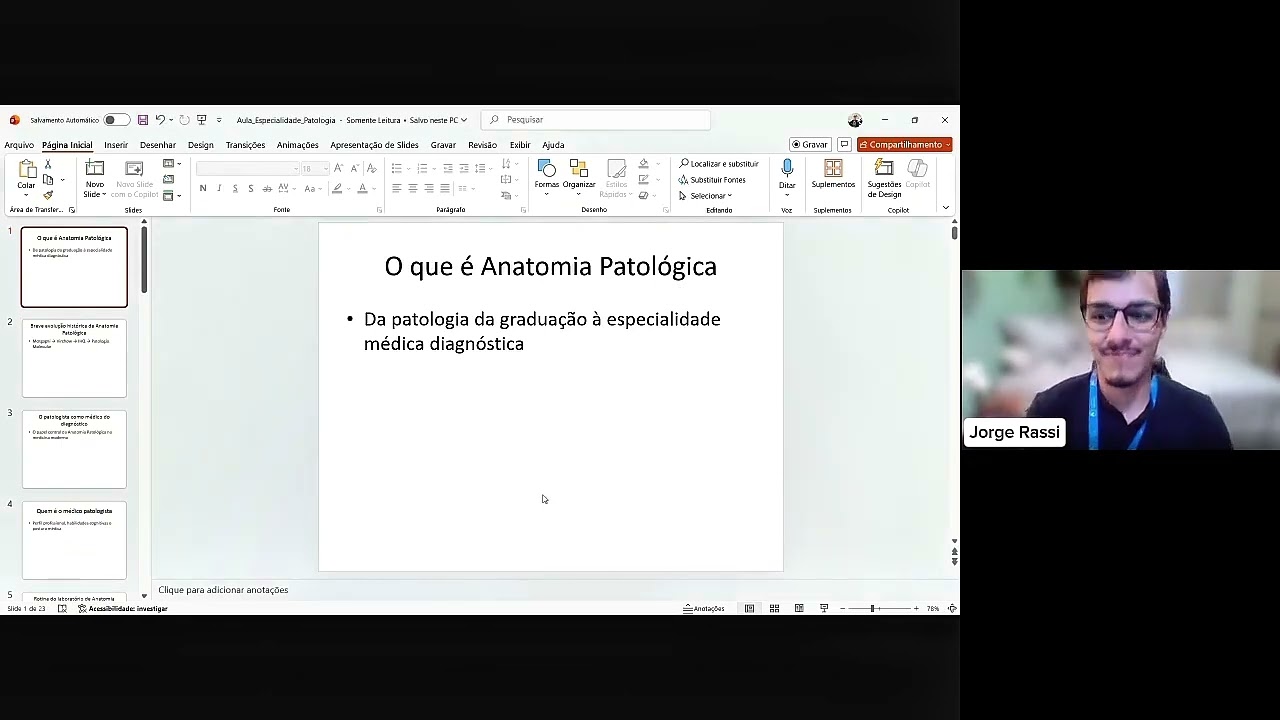Start Slide Show icon in status bar
The width and height of the screenshot is (1280, 720).
click(x=824, y=609)
